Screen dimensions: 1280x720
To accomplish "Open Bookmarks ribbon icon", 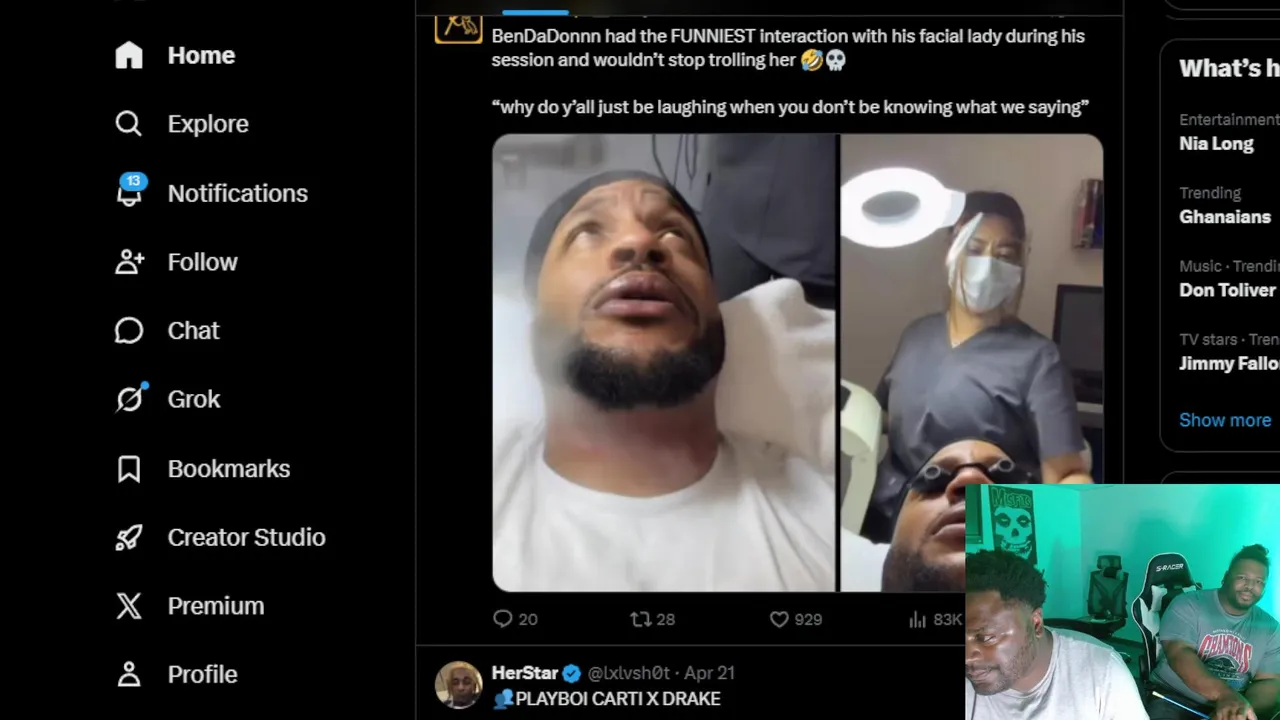I will click(129, 469).
